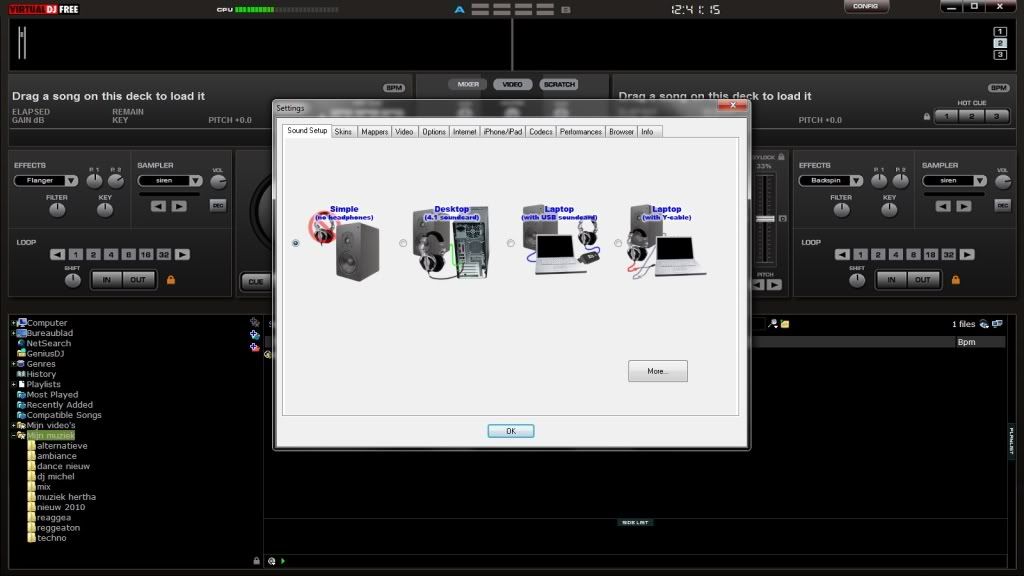This screenshot has width=1024, height=576.
Task: Toggle right deck loop lock icon
Action: [955, 280]
